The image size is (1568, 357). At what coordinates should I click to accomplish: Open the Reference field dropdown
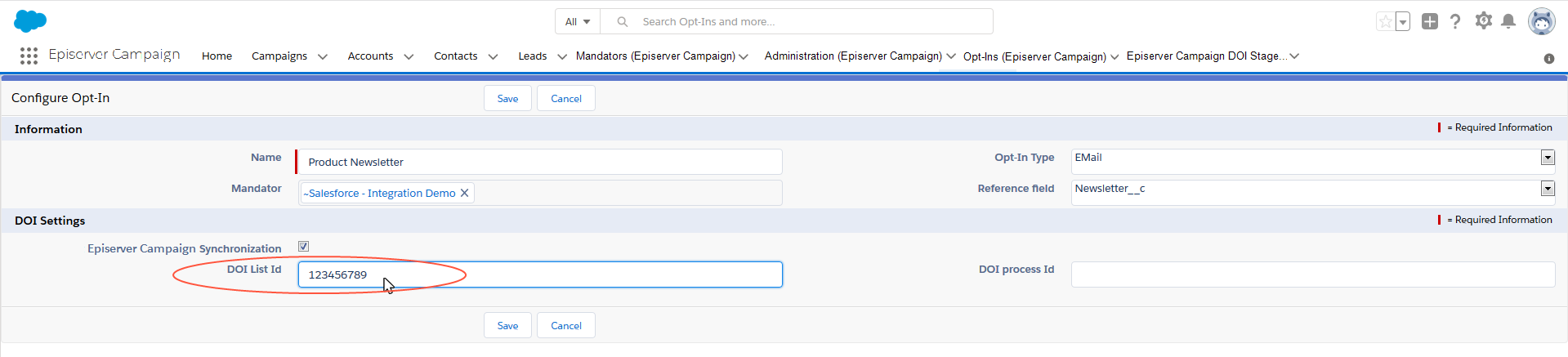click(x=1547, y=189)
